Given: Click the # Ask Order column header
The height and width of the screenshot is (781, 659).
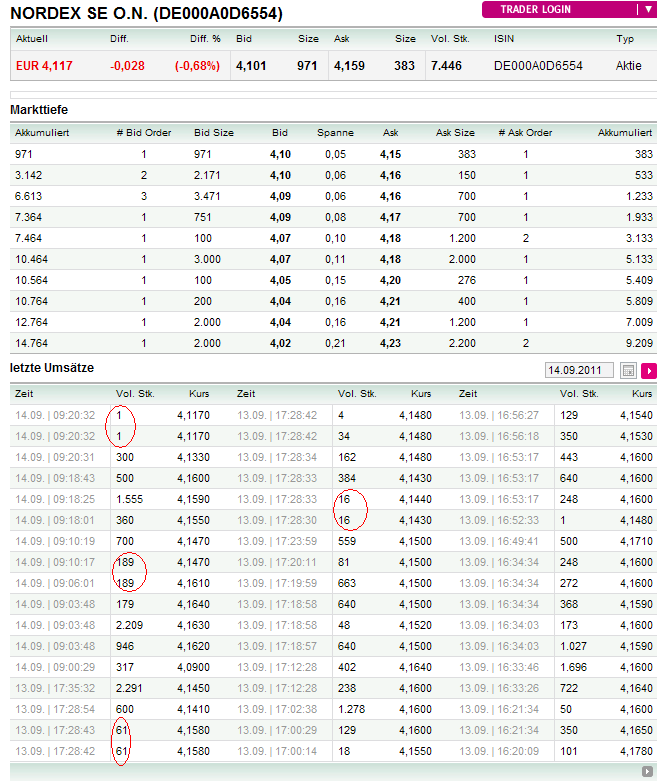Looking at the screenshot, I should click(x=525, y=132).
